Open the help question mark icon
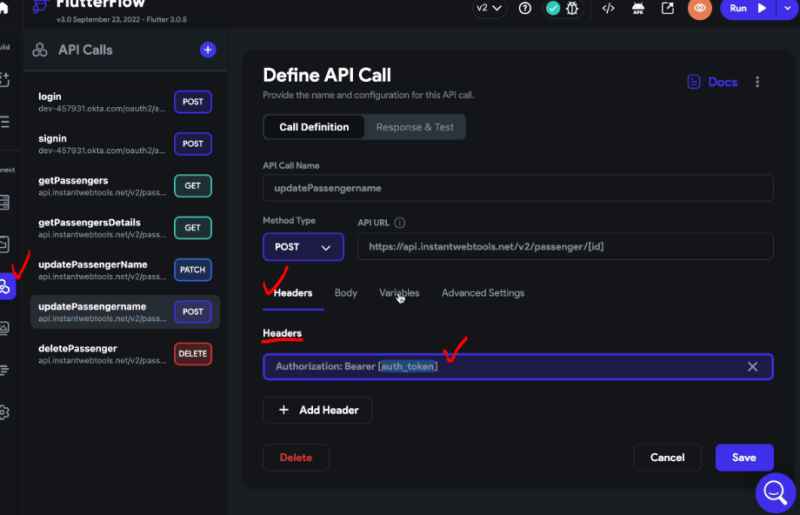 click(x=525, y=8)
